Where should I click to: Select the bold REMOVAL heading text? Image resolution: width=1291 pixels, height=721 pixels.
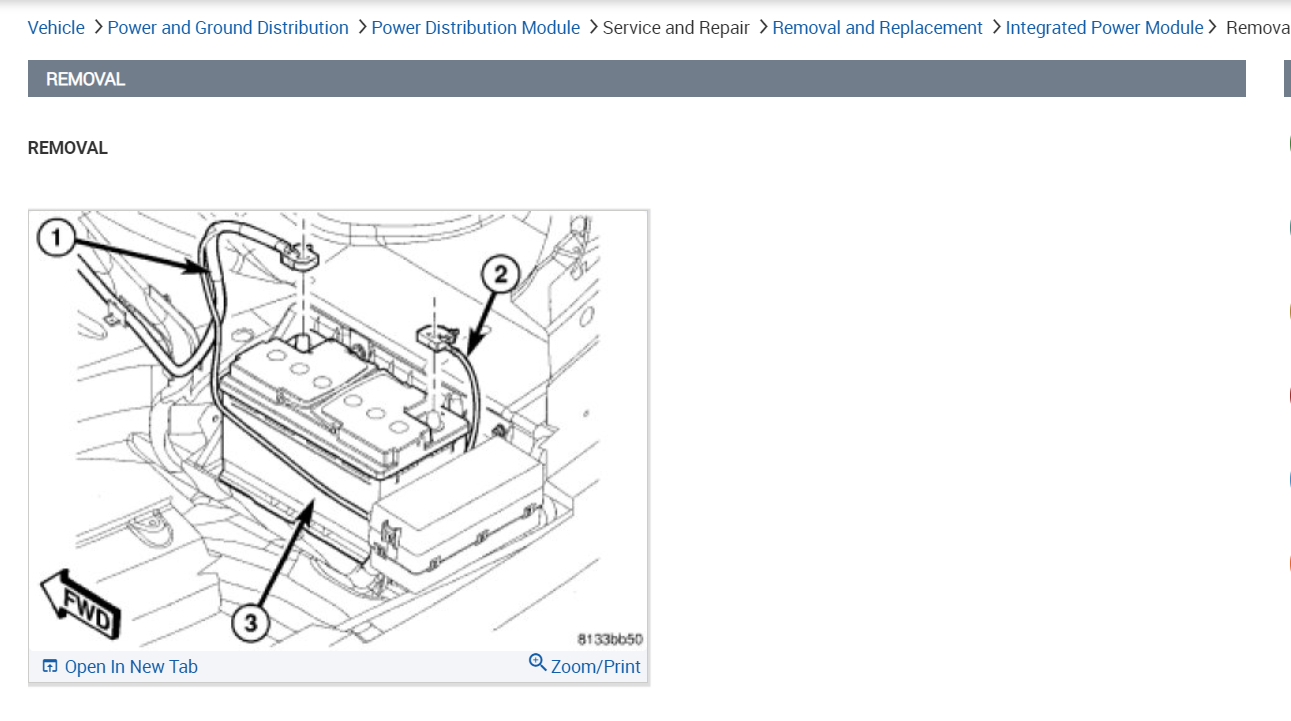tap(67, 148)
